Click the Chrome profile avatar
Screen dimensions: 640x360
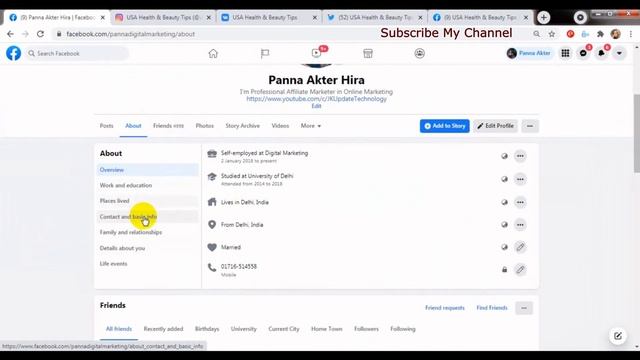pos(616,34)
